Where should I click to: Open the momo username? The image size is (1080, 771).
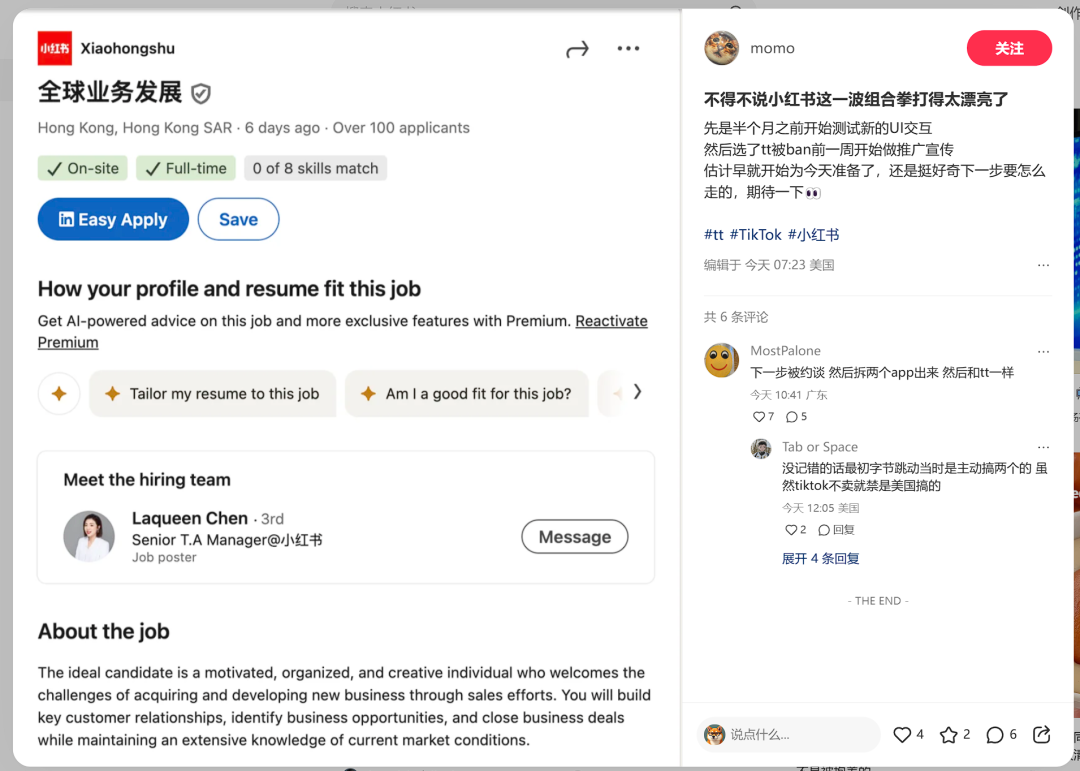coord(772,48)
